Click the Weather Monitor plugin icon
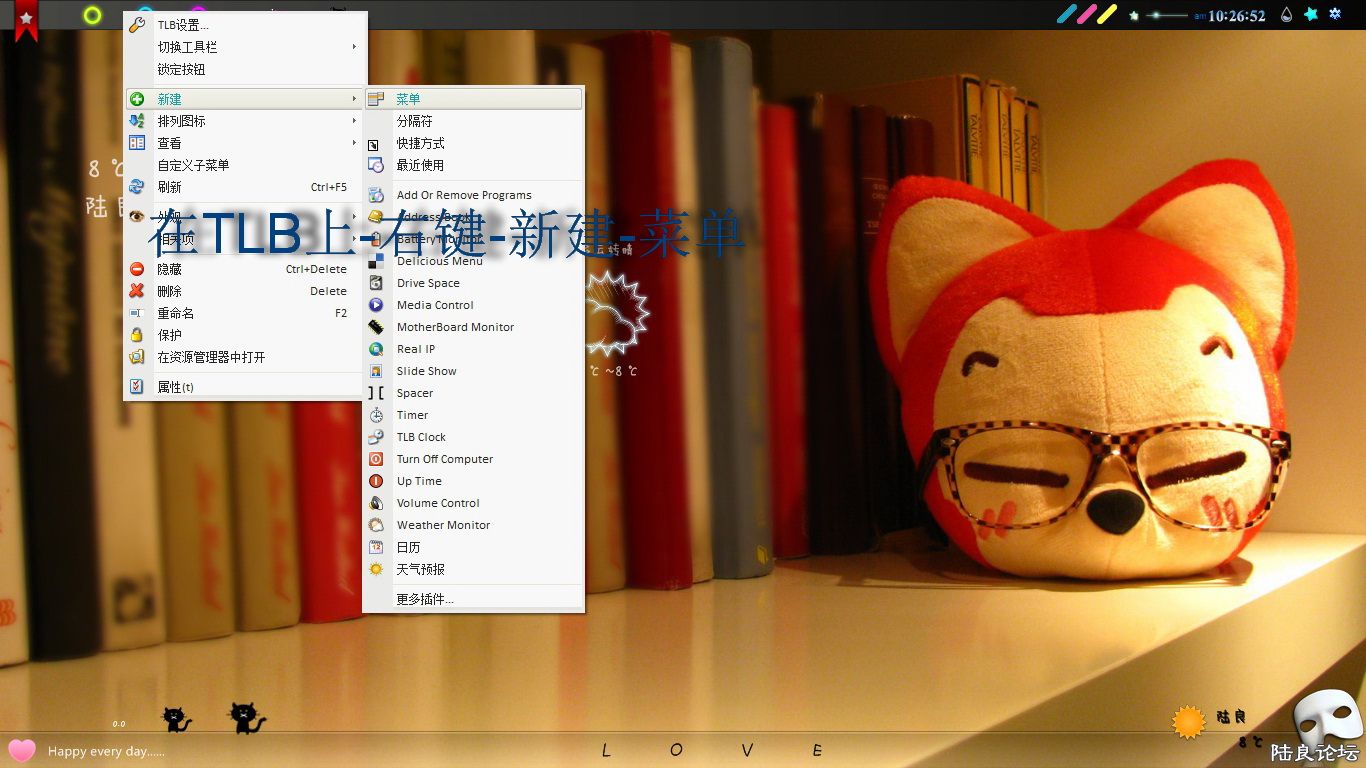The width and height of the screenshot is (1366, 768). [376, 525]
